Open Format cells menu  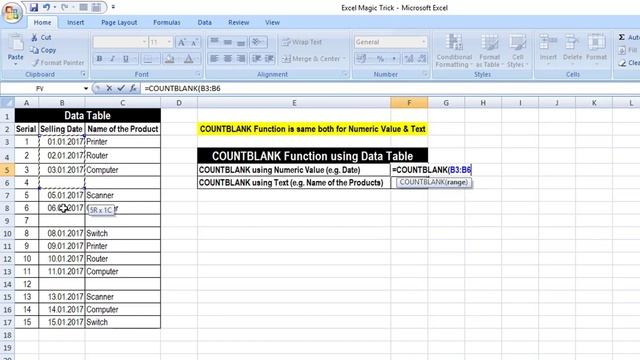(596, 48)
